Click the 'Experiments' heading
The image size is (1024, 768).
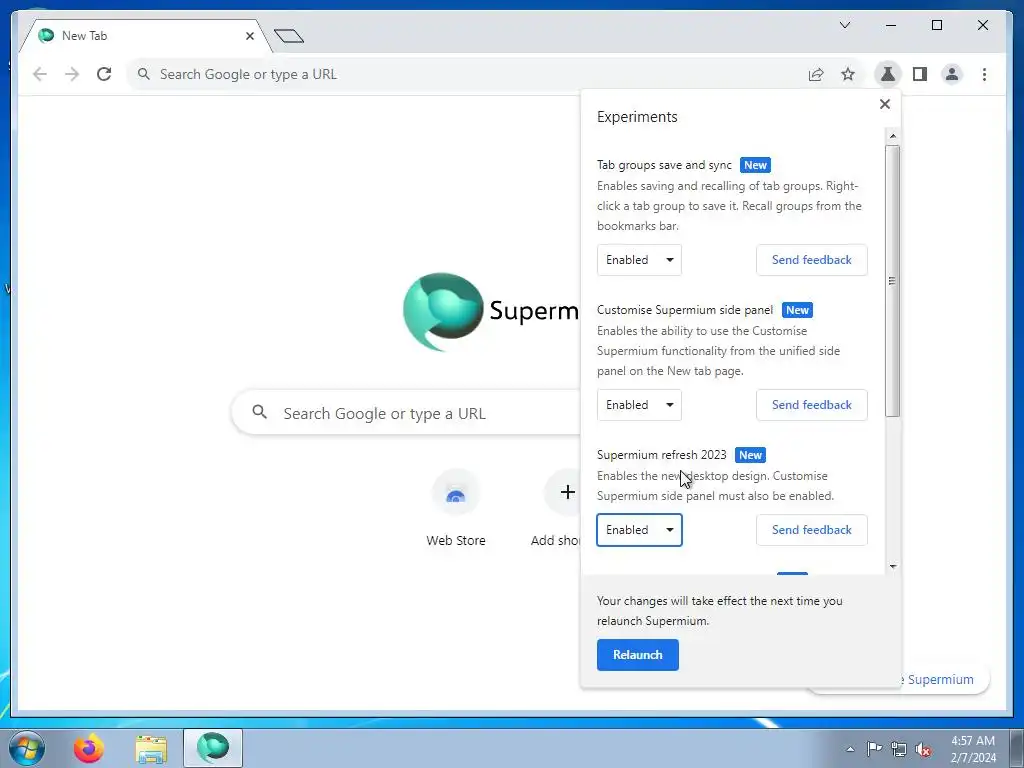tap(637, 117)
